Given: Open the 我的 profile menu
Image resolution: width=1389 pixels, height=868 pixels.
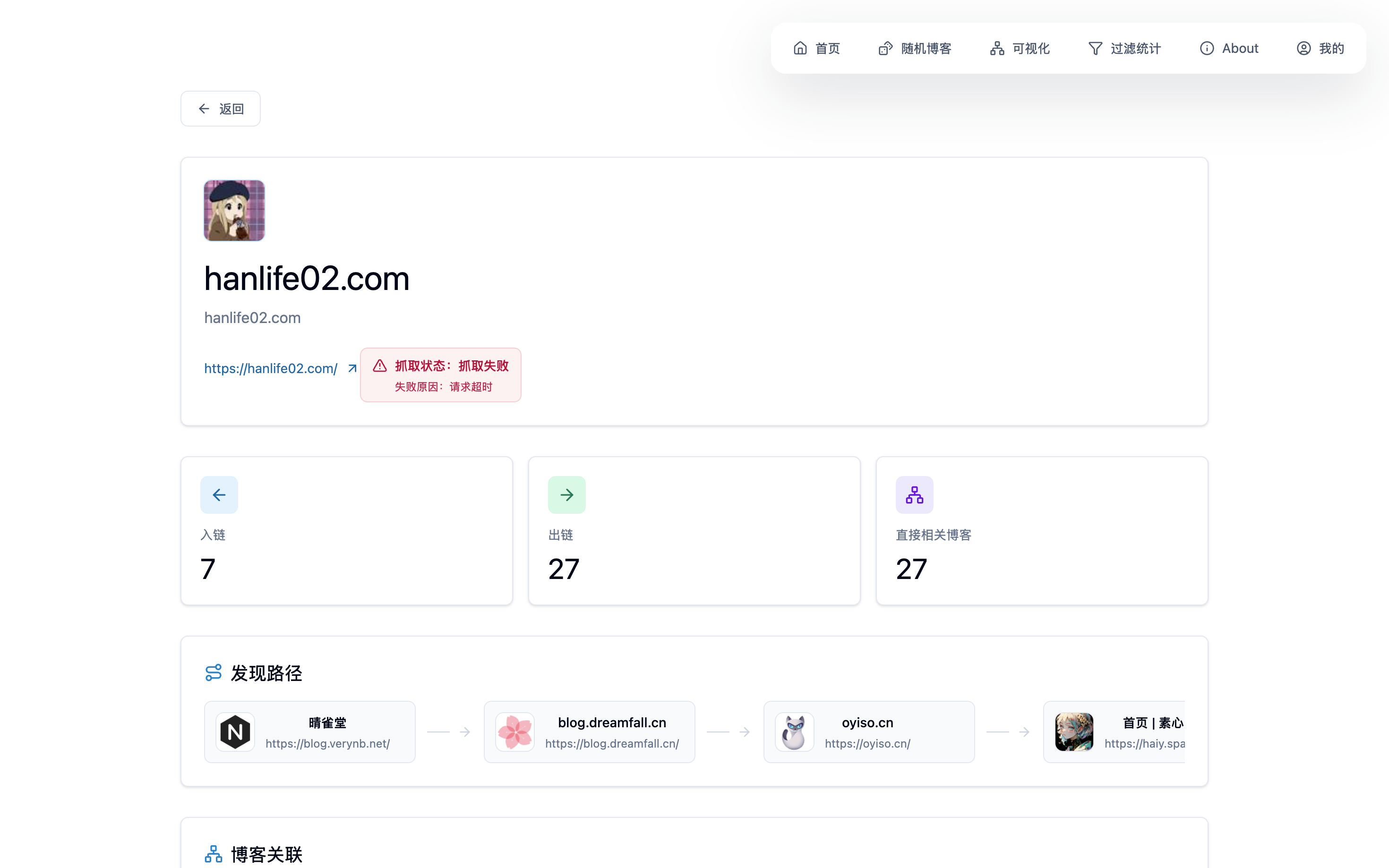Looking at the screenshot, I should [1320, 48].
